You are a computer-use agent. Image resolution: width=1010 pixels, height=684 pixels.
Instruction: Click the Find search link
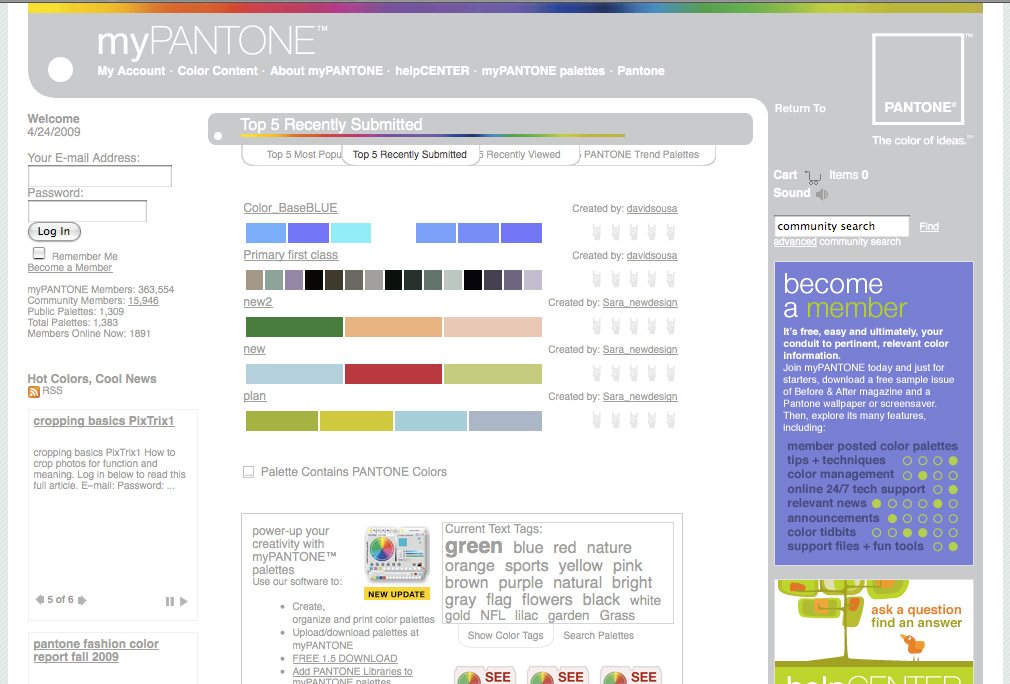tap(929, 227)
